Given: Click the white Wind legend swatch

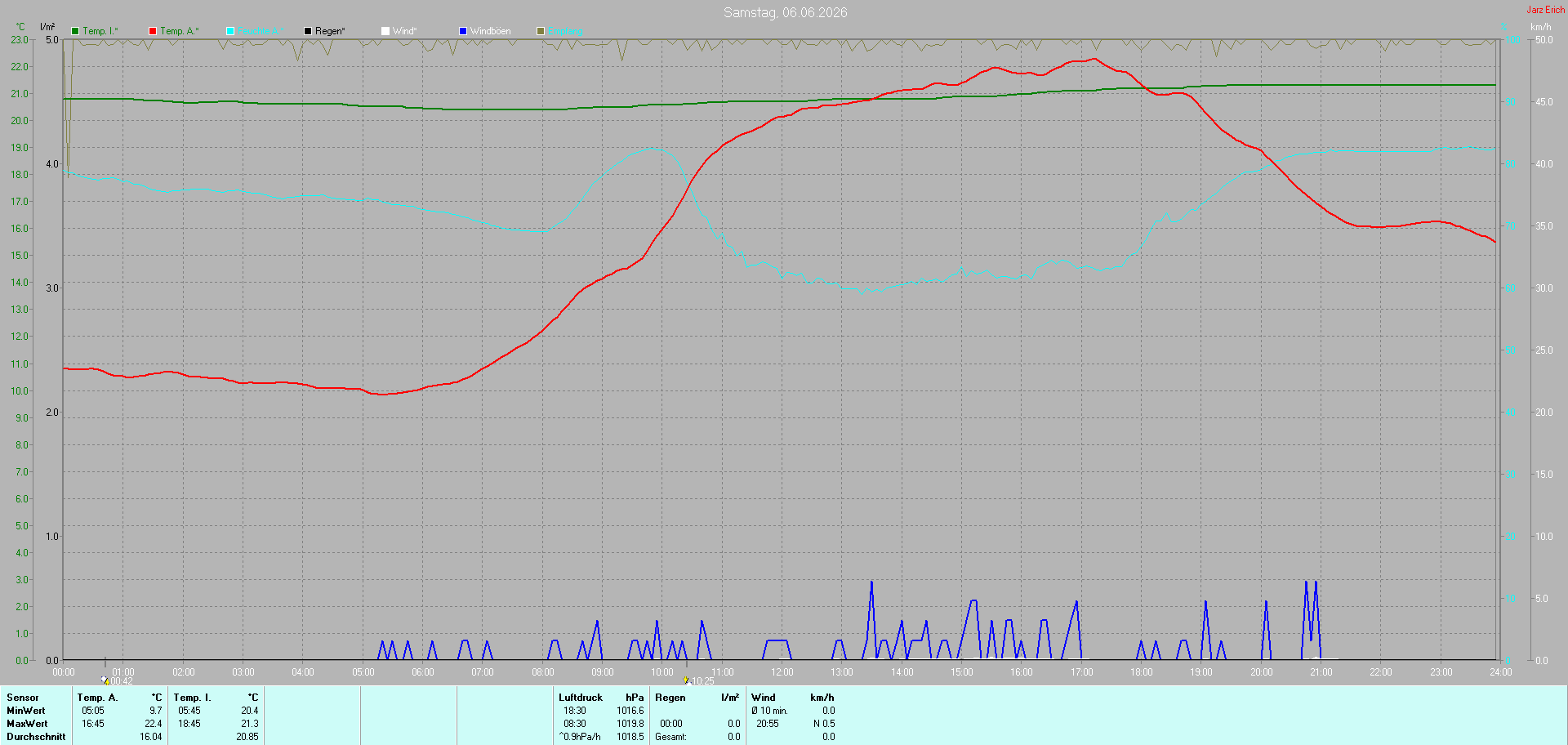Looking at the screenshot, I should click(385, 31).
